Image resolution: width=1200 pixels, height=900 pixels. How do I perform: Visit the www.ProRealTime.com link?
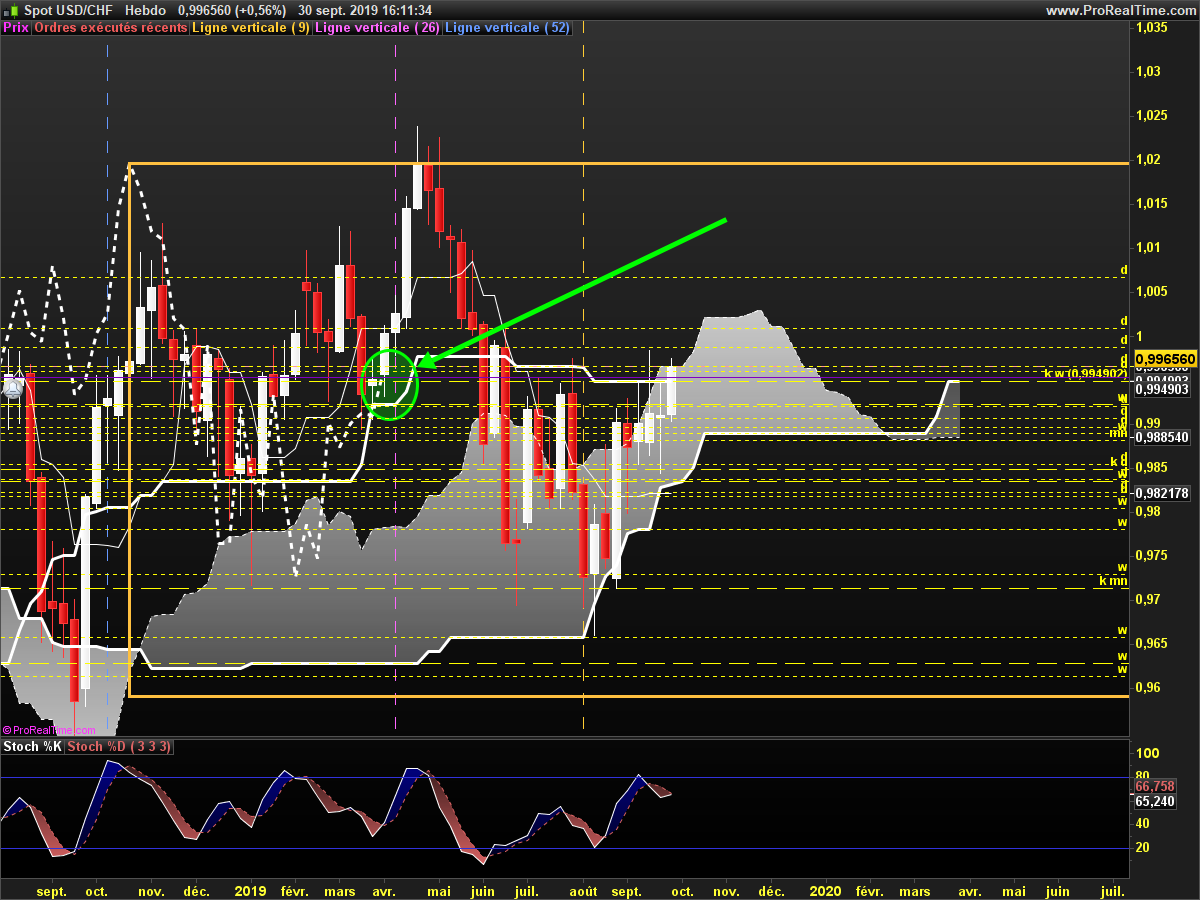click(1120, 10)
